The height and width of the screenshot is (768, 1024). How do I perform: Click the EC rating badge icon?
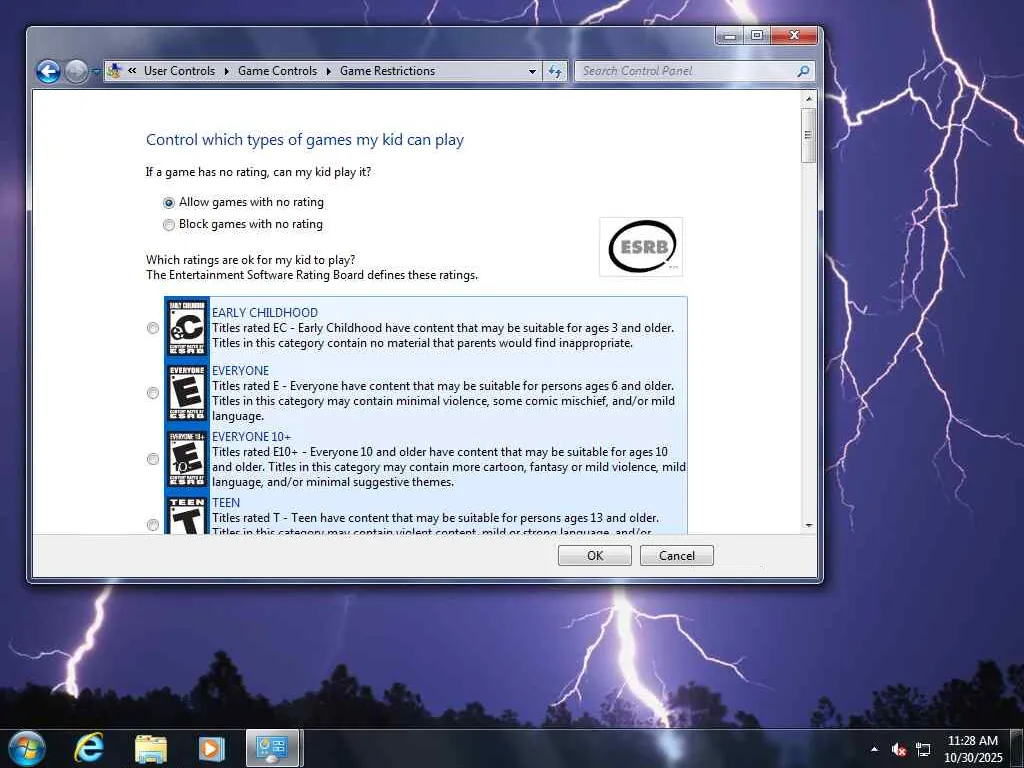187,328
